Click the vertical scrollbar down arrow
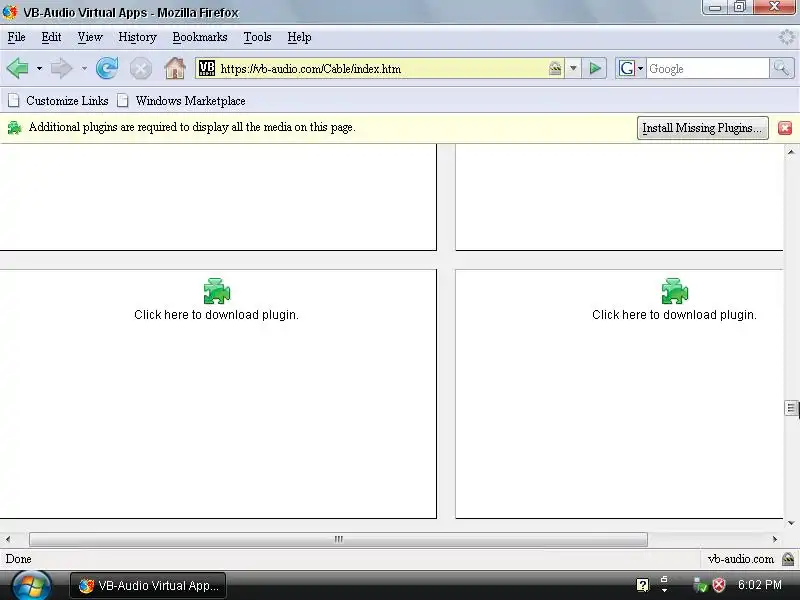 (x=791, y=523)
